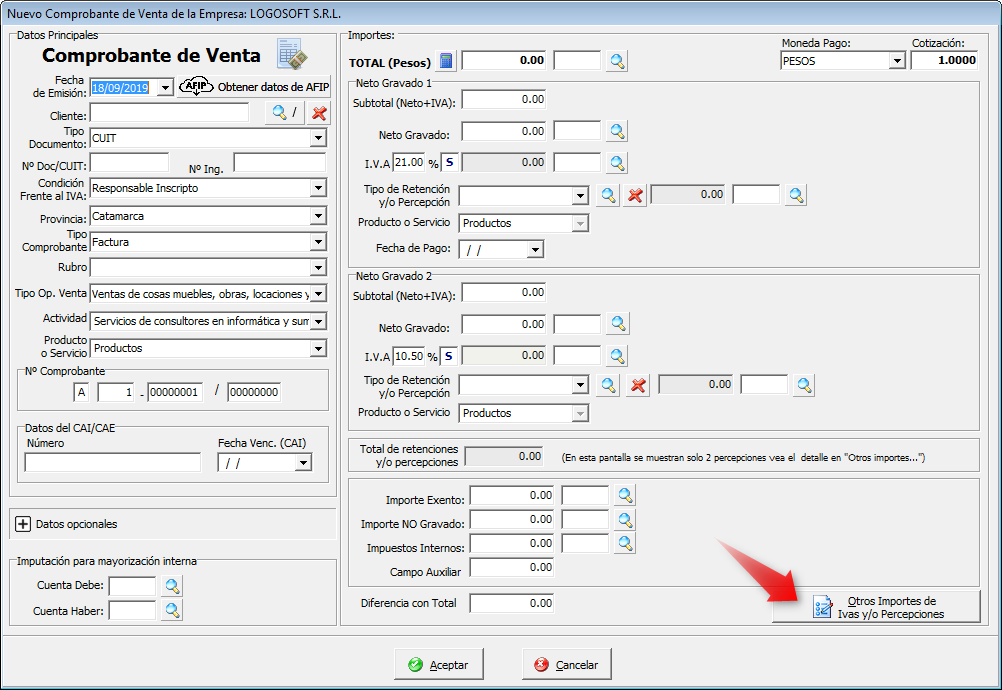Click the red X to clear Cliente
Image resolution: width=1002 pixels, height=690 pixels.
319,113
